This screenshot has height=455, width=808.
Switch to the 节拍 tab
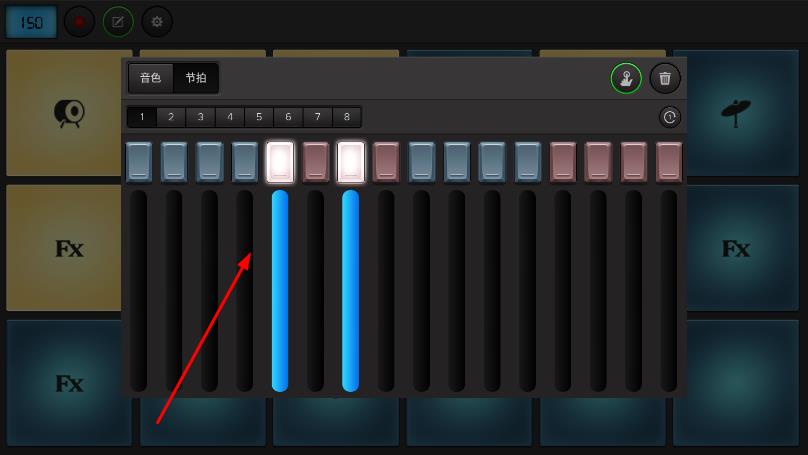click(196, 78)
